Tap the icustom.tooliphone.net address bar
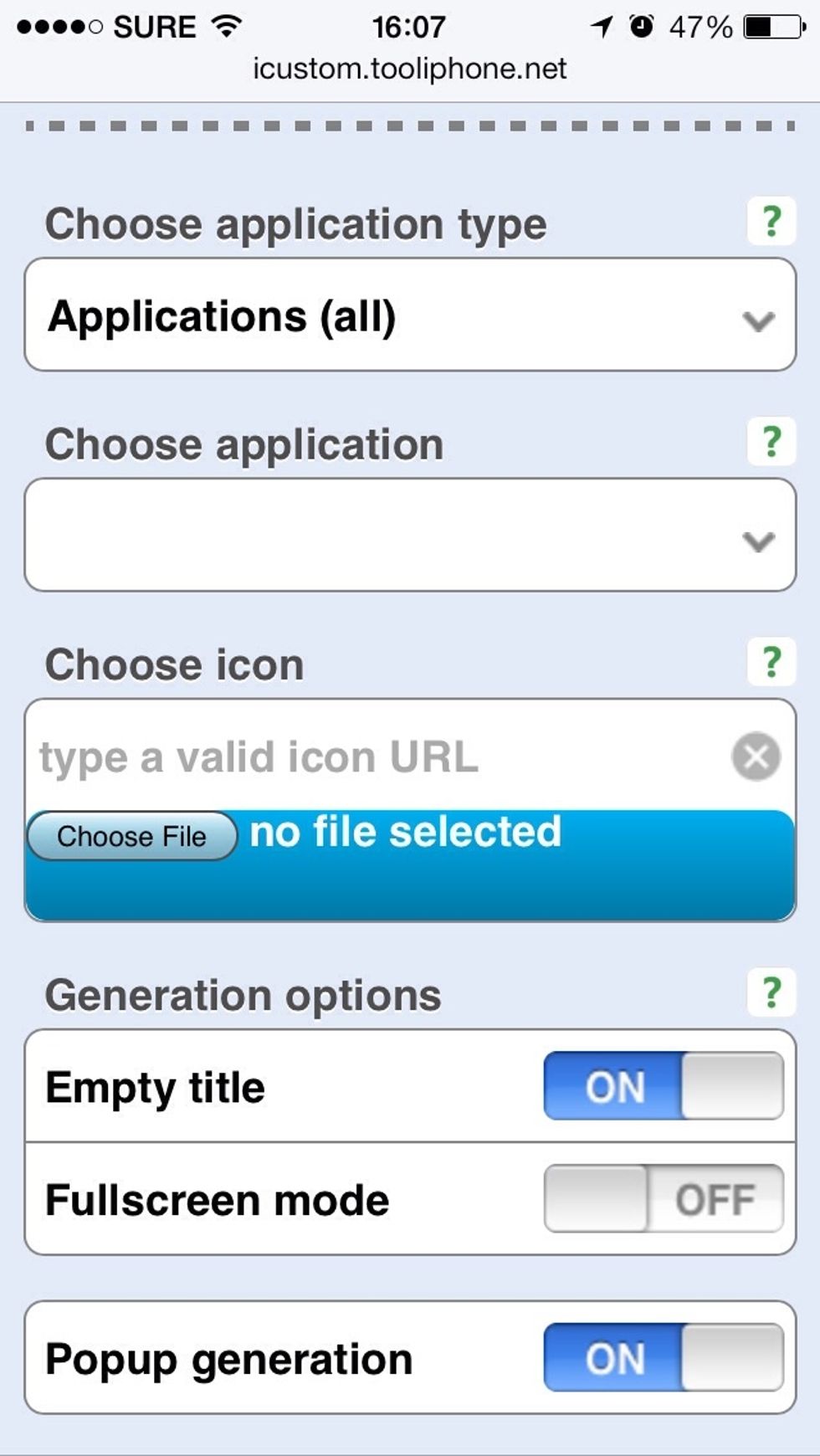The width and height of the screenshot is (820, 1456). click(409, 69)
